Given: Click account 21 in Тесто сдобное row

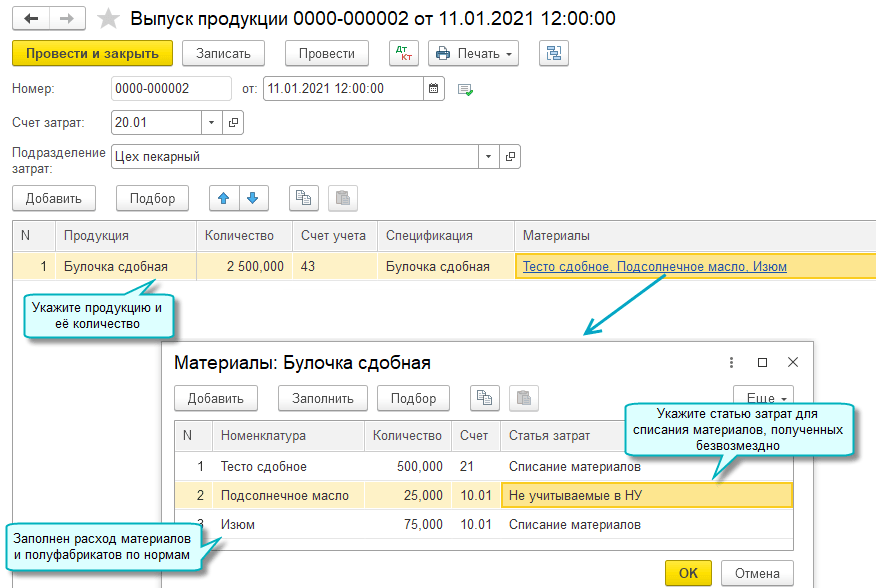Looking at the screenshot, I should click(476, 466).
